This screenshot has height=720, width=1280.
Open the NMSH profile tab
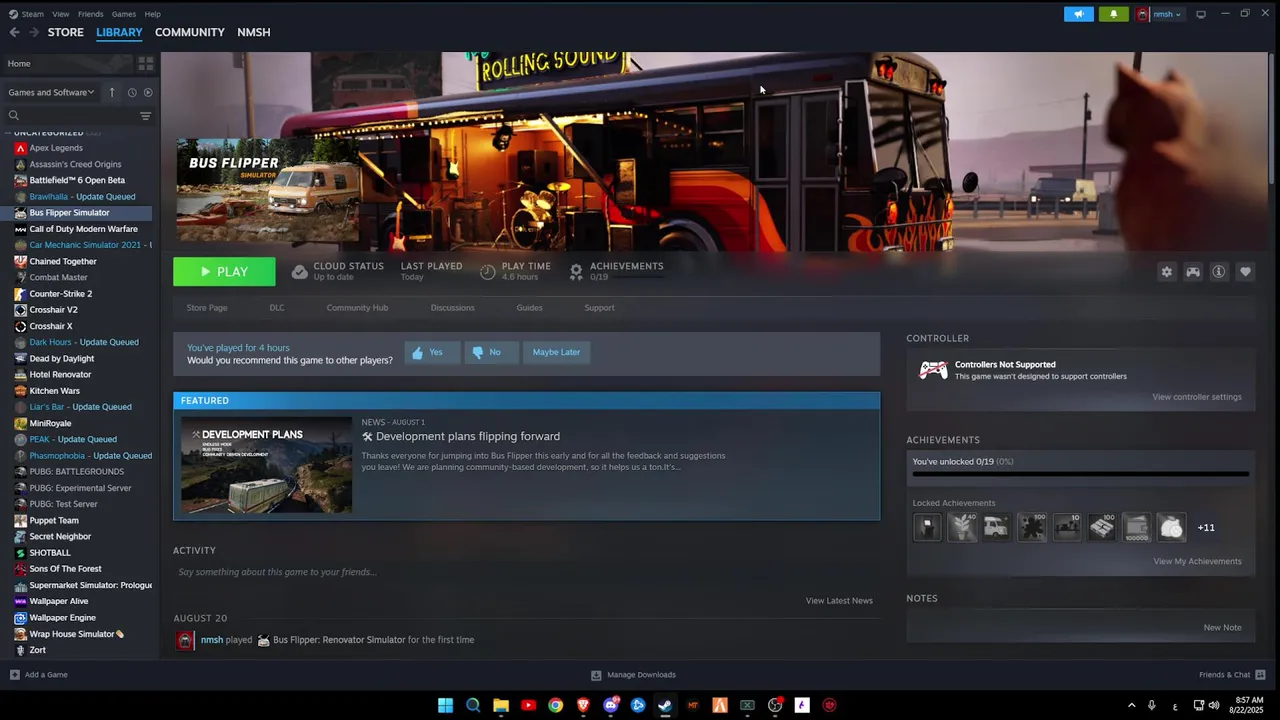point(254,32)
